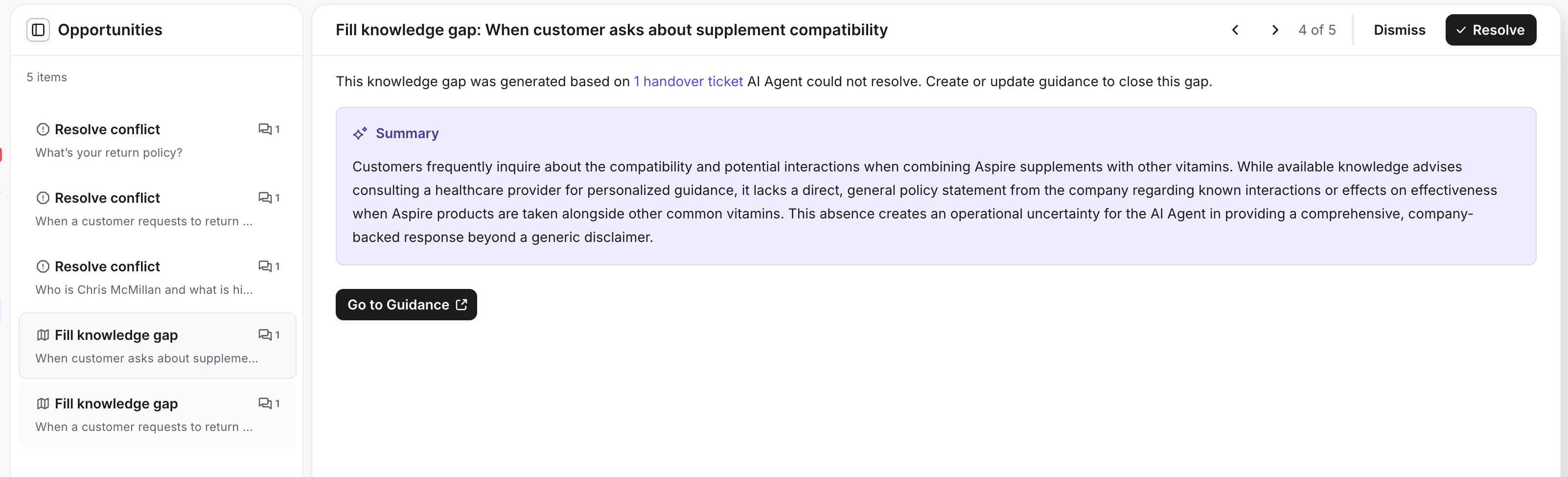Dismiss this knowledge gap opportunity
Viewport: 1568px width, 477px height.
(1399, 30)
